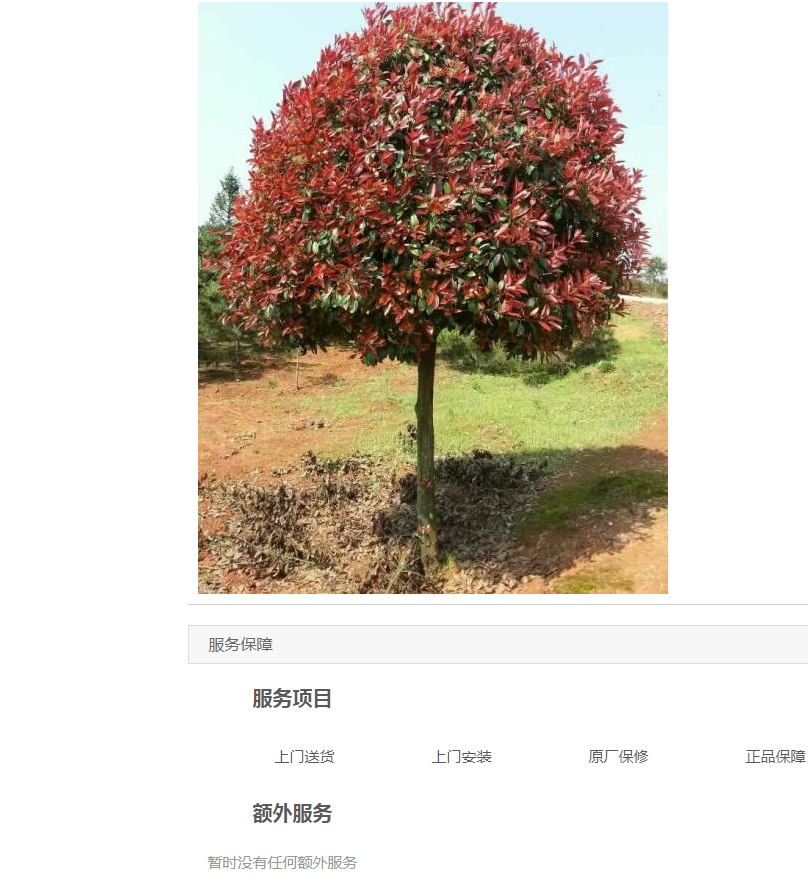Click the 额外服务 heading
The image size is (808, 880).
(292, 813)
